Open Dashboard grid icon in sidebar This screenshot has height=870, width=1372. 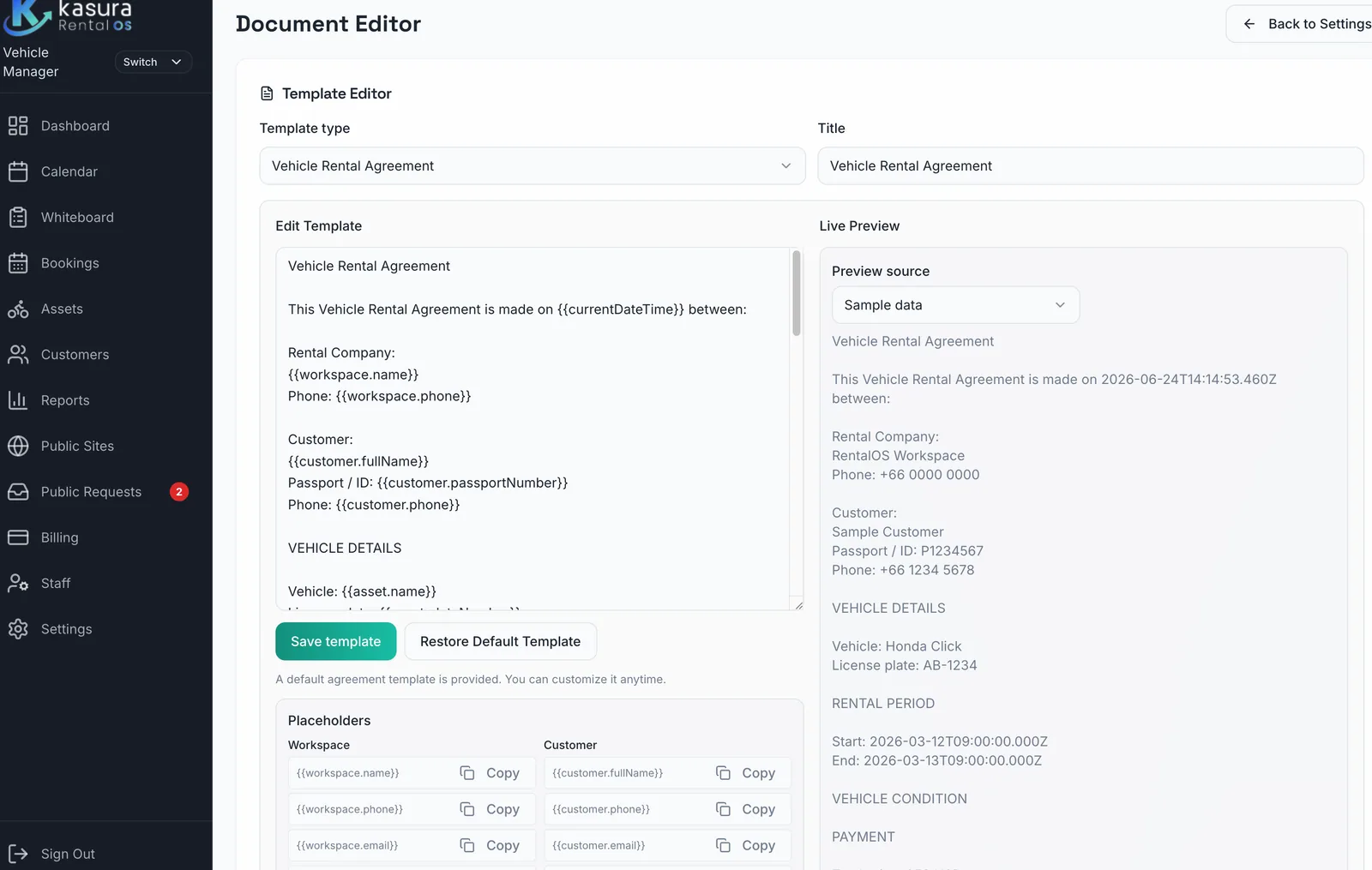(18, 126)
